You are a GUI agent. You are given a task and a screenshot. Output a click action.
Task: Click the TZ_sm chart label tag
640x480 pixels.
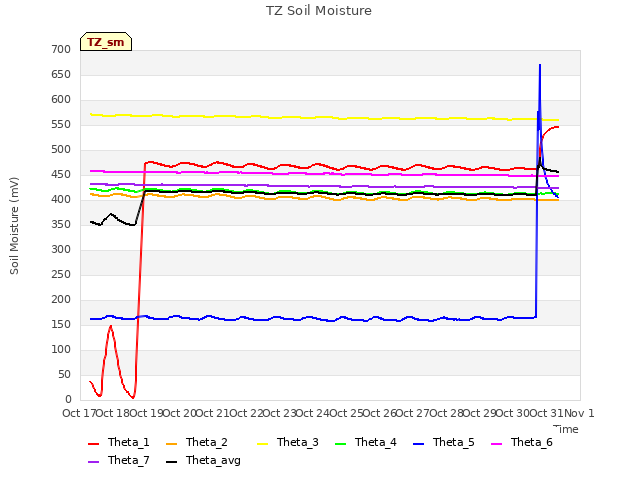[106, 42]
